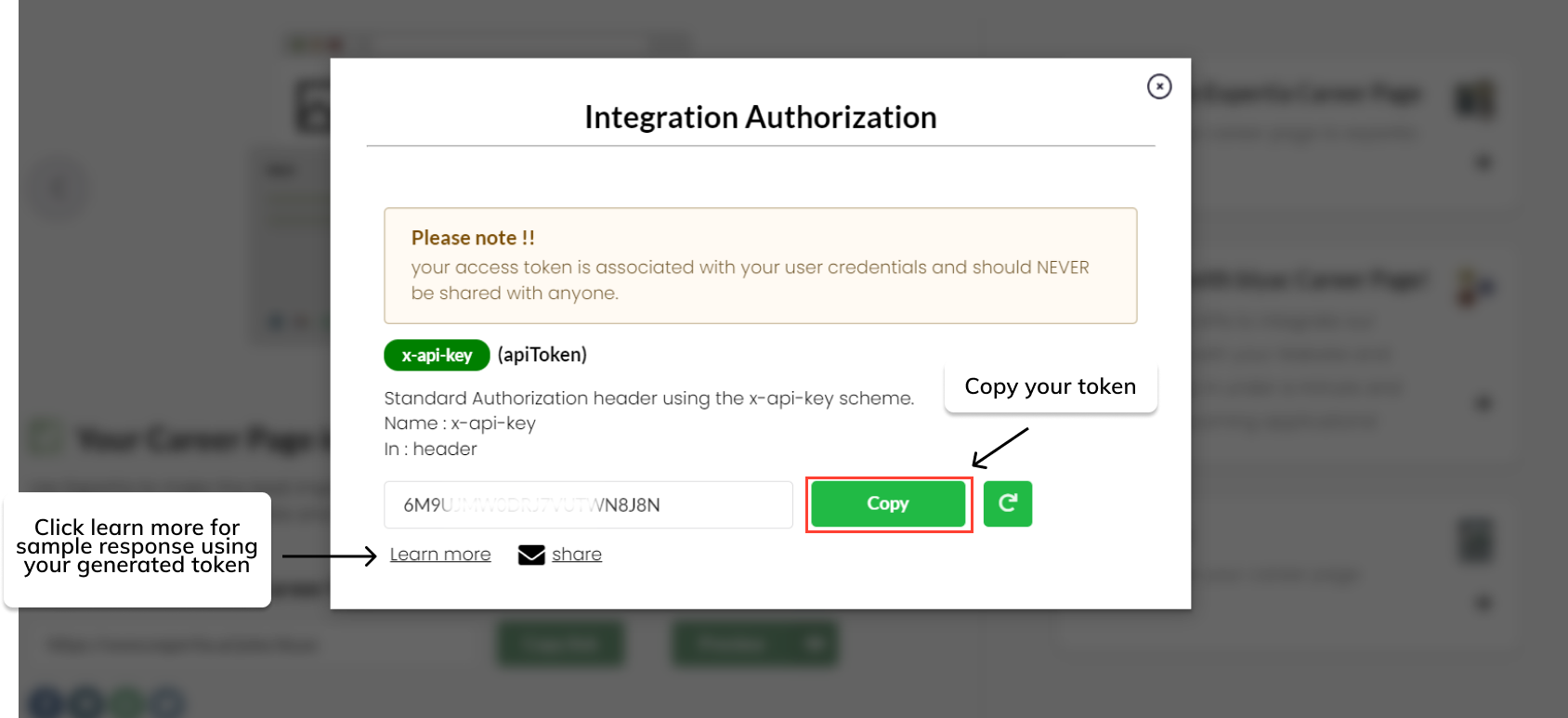This screenshot has height=718, width=1568.
Task: Click the share link
Action: coord(577,555)
